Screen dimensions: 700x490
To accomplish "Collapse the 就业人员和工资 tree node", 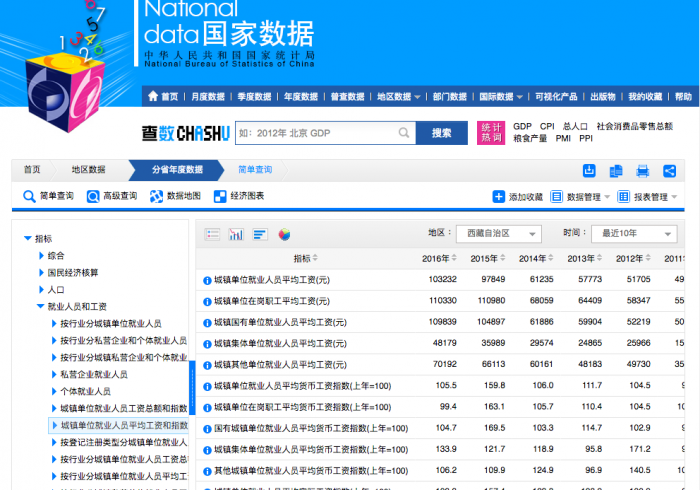I will tap(41, 307).
